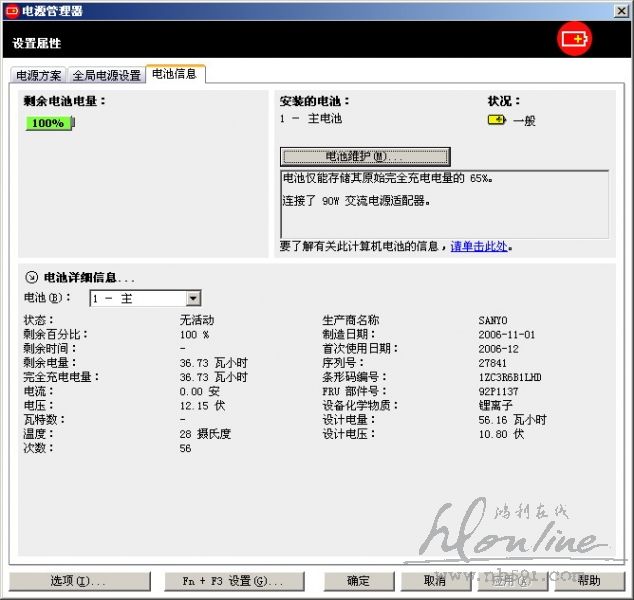Confirm with the 确定 button
This screenshot has height=600, width=634.
click(358, 581)
